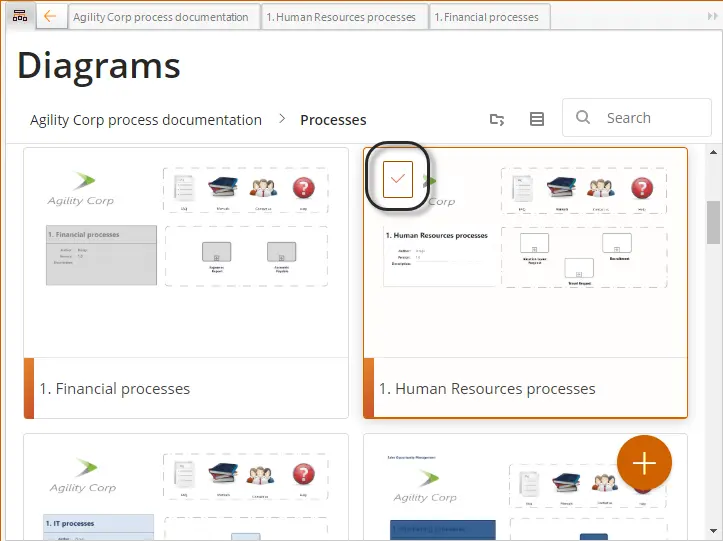The width and height of the screenshot is (723, 541).
Task: Open 1. Financial processes diagram thumbnail
Action: tap(186, 252)
